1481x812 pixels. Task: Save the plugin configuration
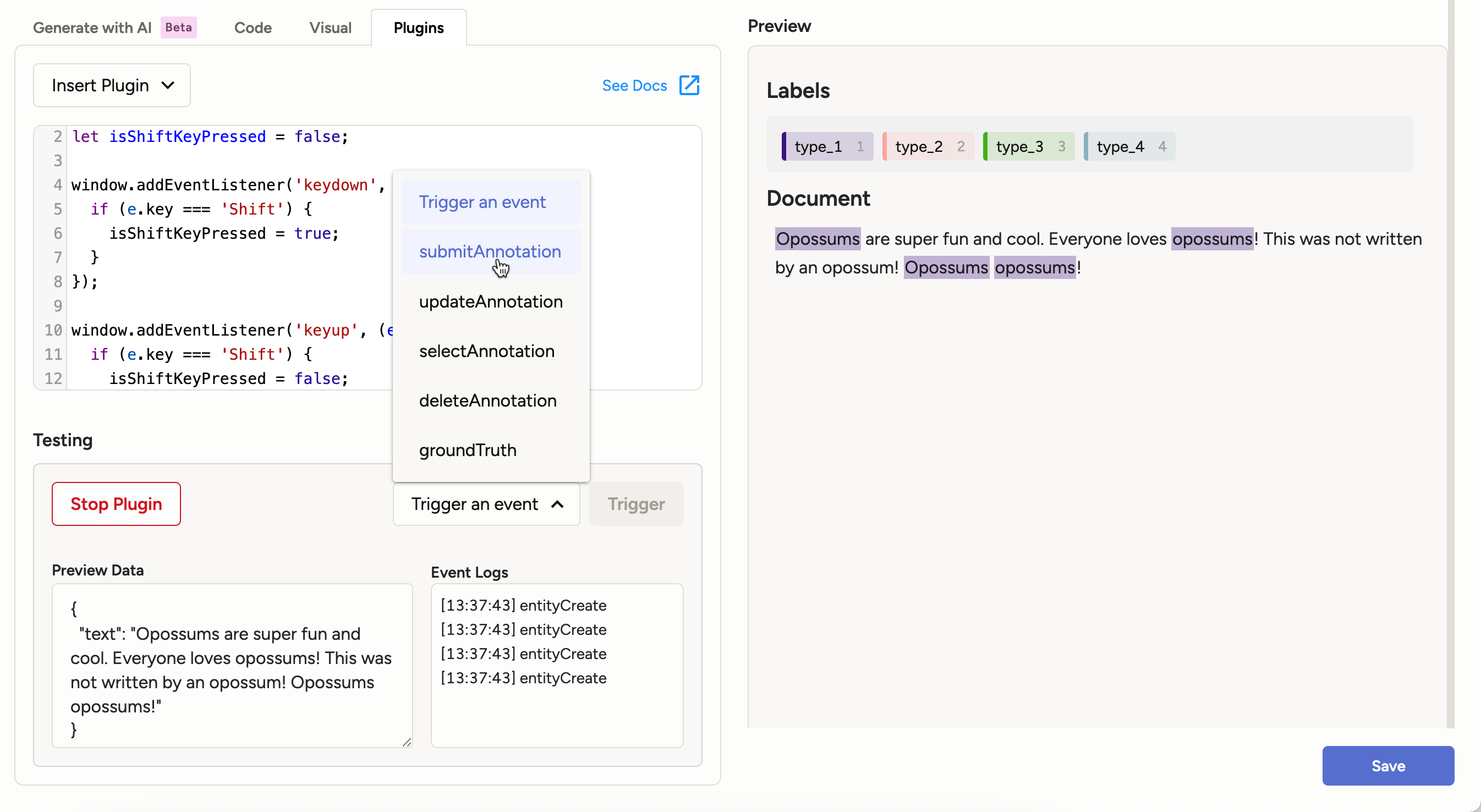tap(1388, 765)
